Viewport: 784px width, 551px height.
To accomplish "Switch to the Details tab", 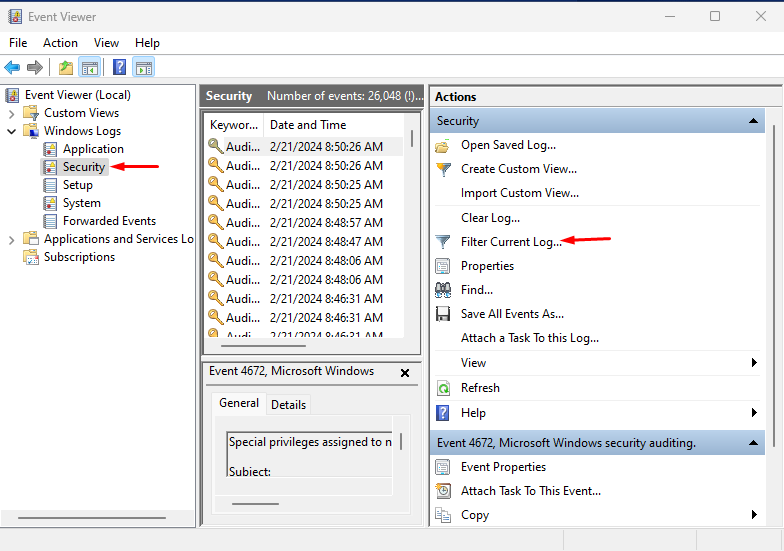I will tap(288, 404).
